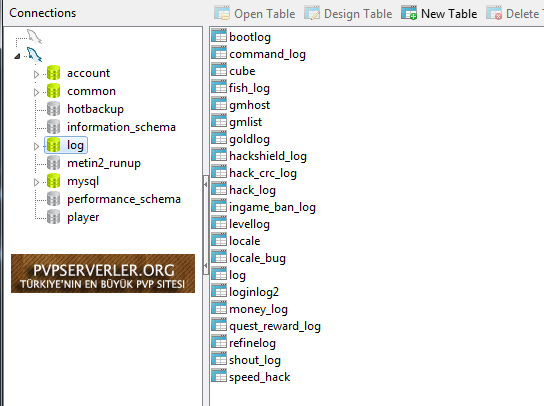Select the blue active MySQL dolphin connection
Screen dimensions: 544x406
point(34,55)
